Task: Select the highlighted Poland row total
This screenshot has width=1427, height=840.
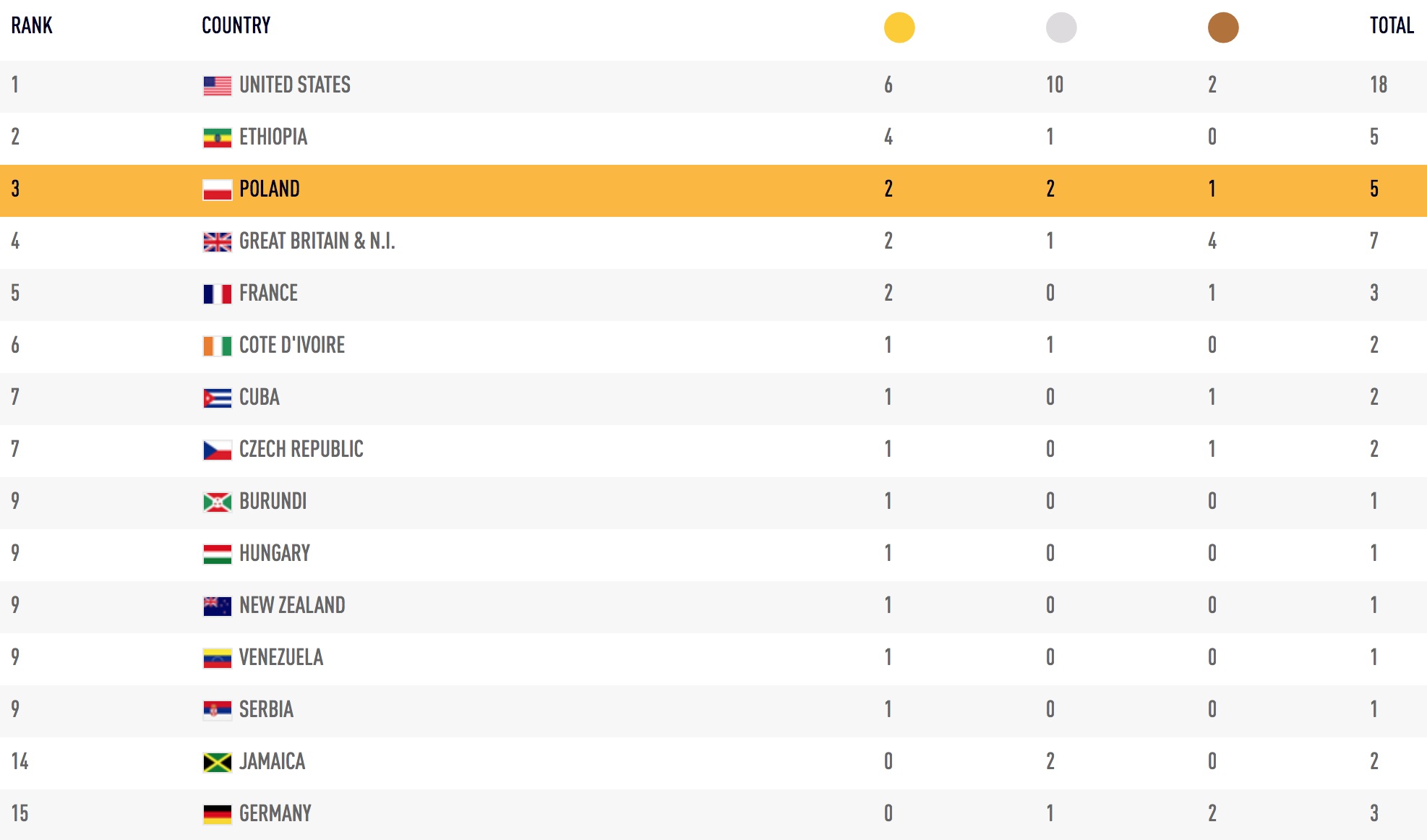Action: pyautogui.click(x=1374, y=189)
